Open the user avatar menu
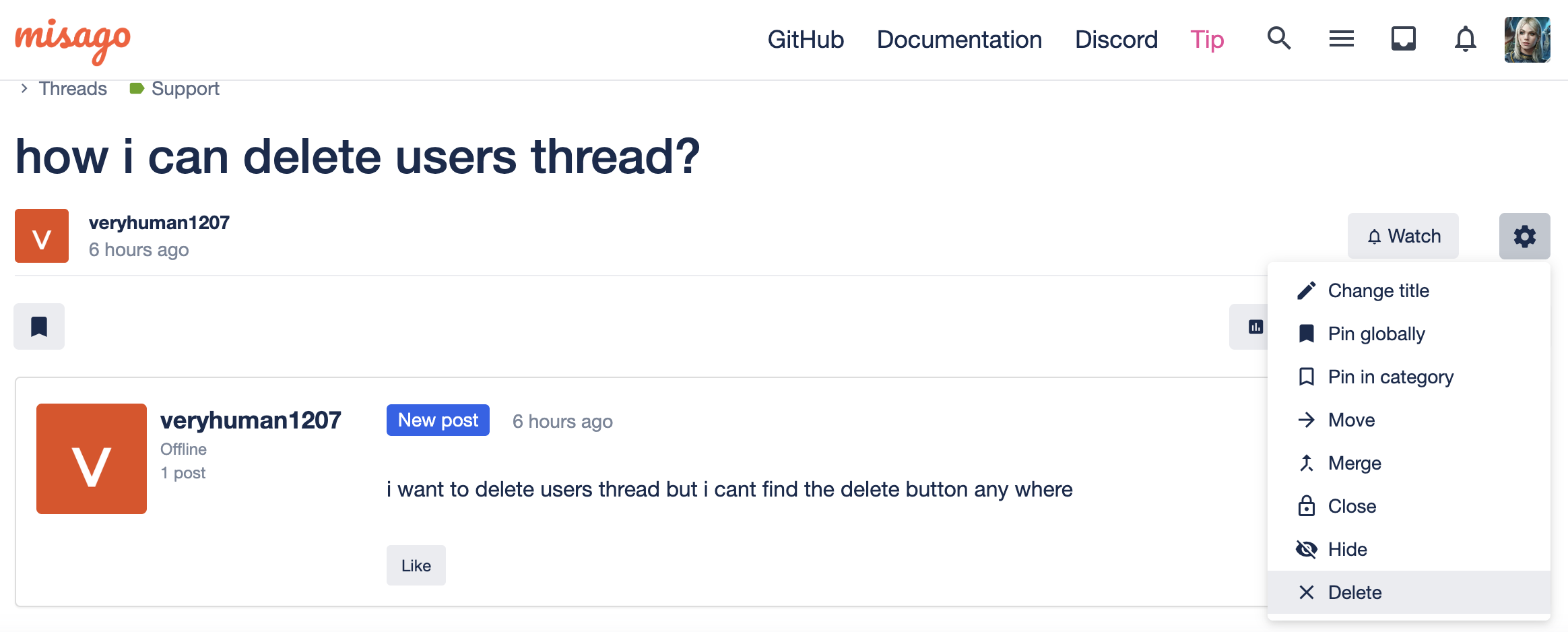 pos(1527,40)
